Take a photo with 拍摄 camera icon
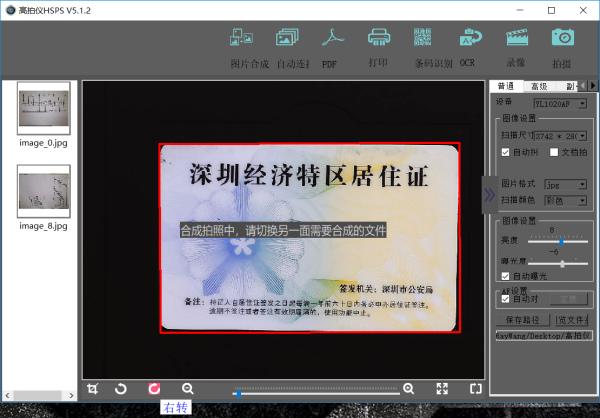Viewport: 600px width, 418px height. [x=562, y=37]
